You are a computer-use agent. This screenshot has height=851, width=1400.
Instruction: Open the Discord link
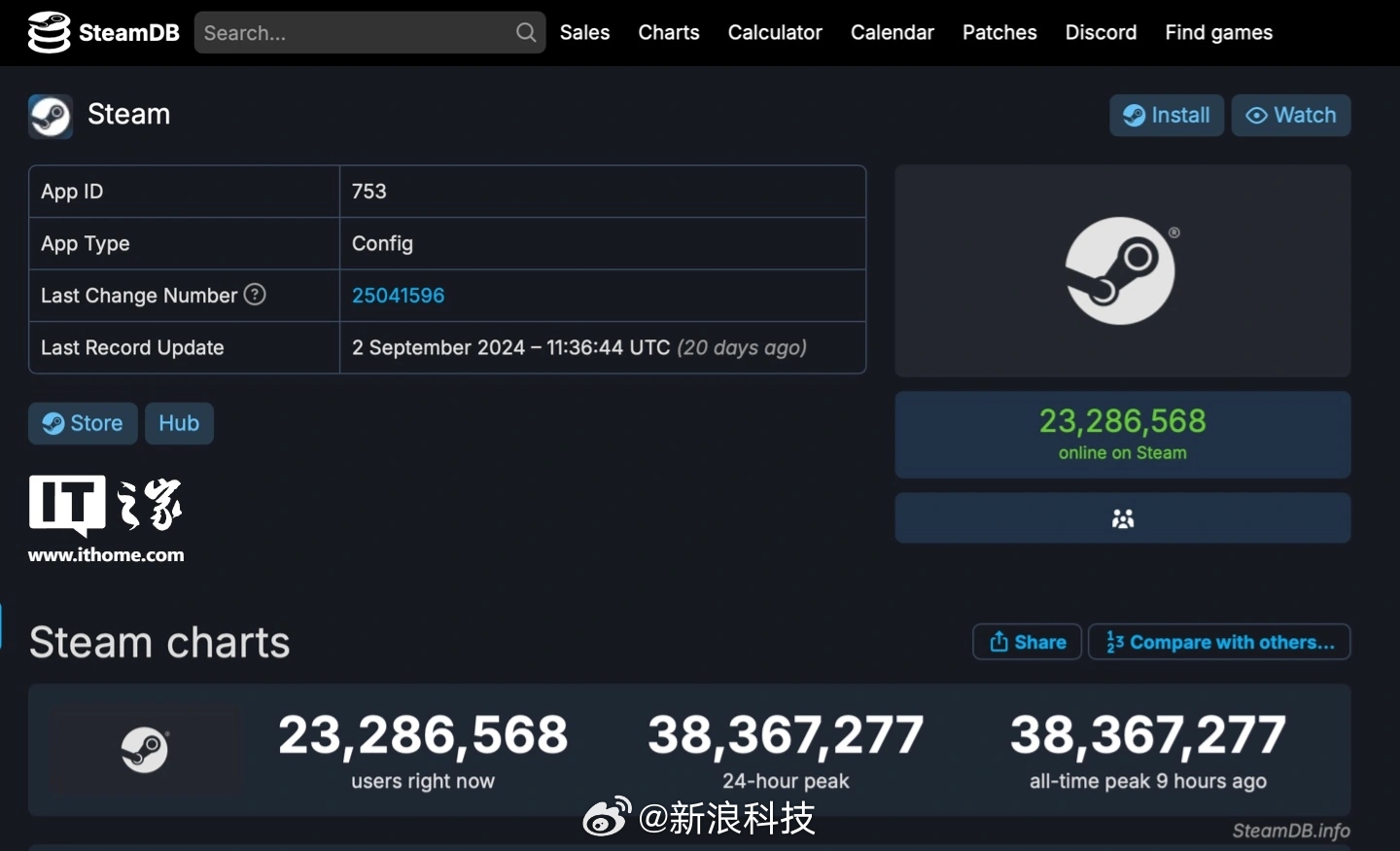pyautogui.click(x=1101, y=32)
